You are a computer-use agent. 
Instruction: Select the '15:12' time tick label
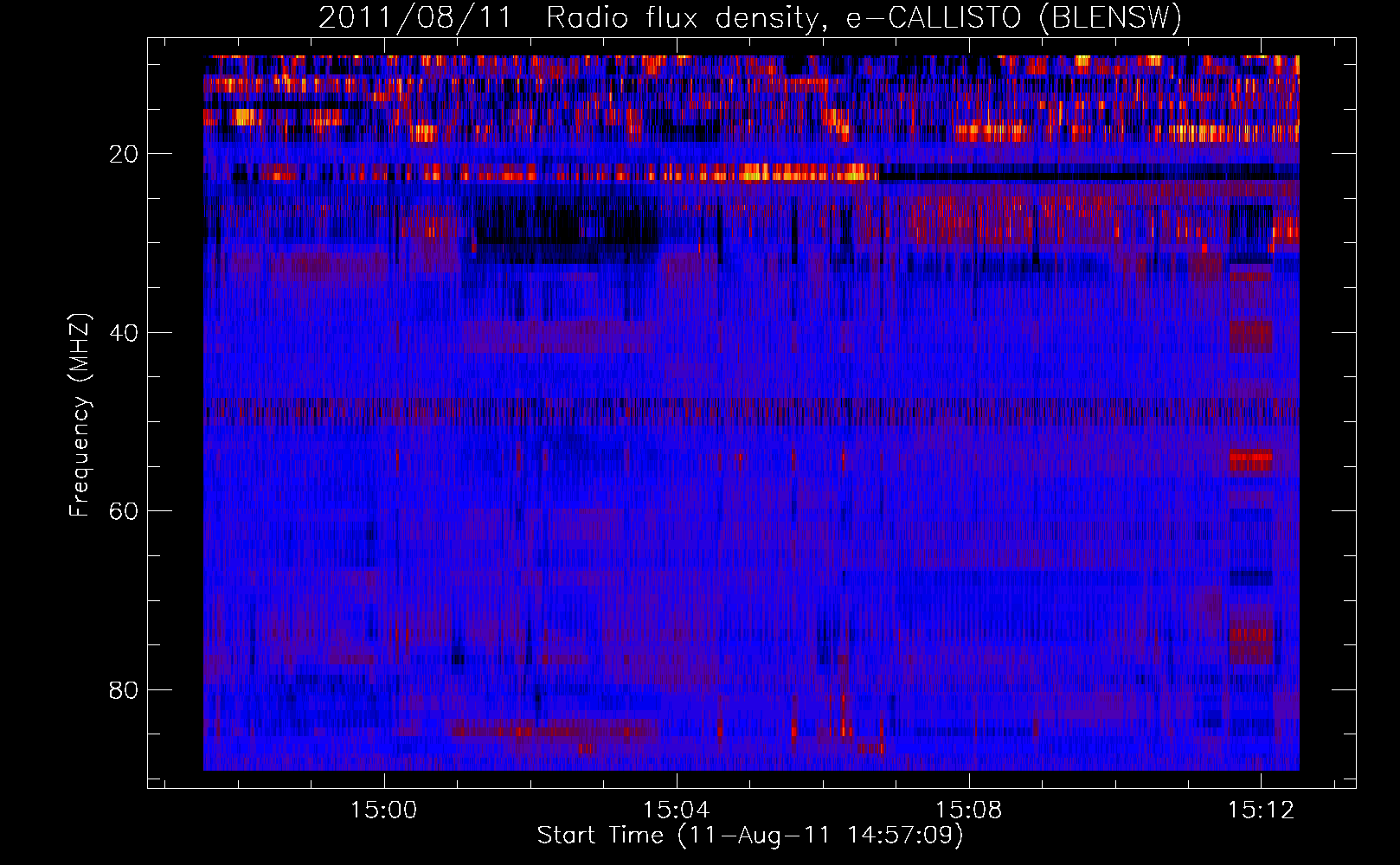click(1262, 810)
